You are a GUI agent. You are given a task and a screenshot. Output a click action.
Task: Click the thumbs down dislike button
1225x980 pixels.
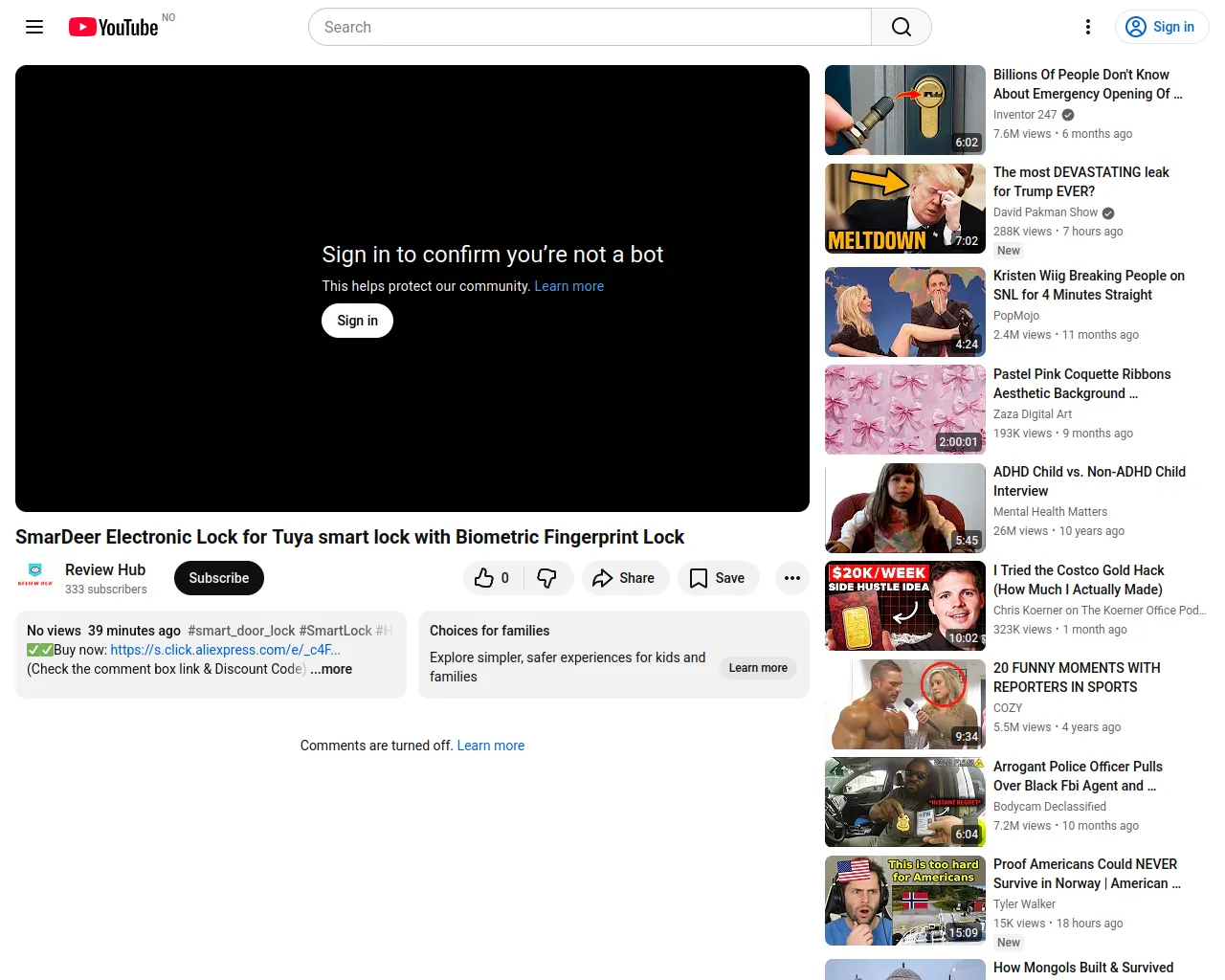tap(547, 578)
